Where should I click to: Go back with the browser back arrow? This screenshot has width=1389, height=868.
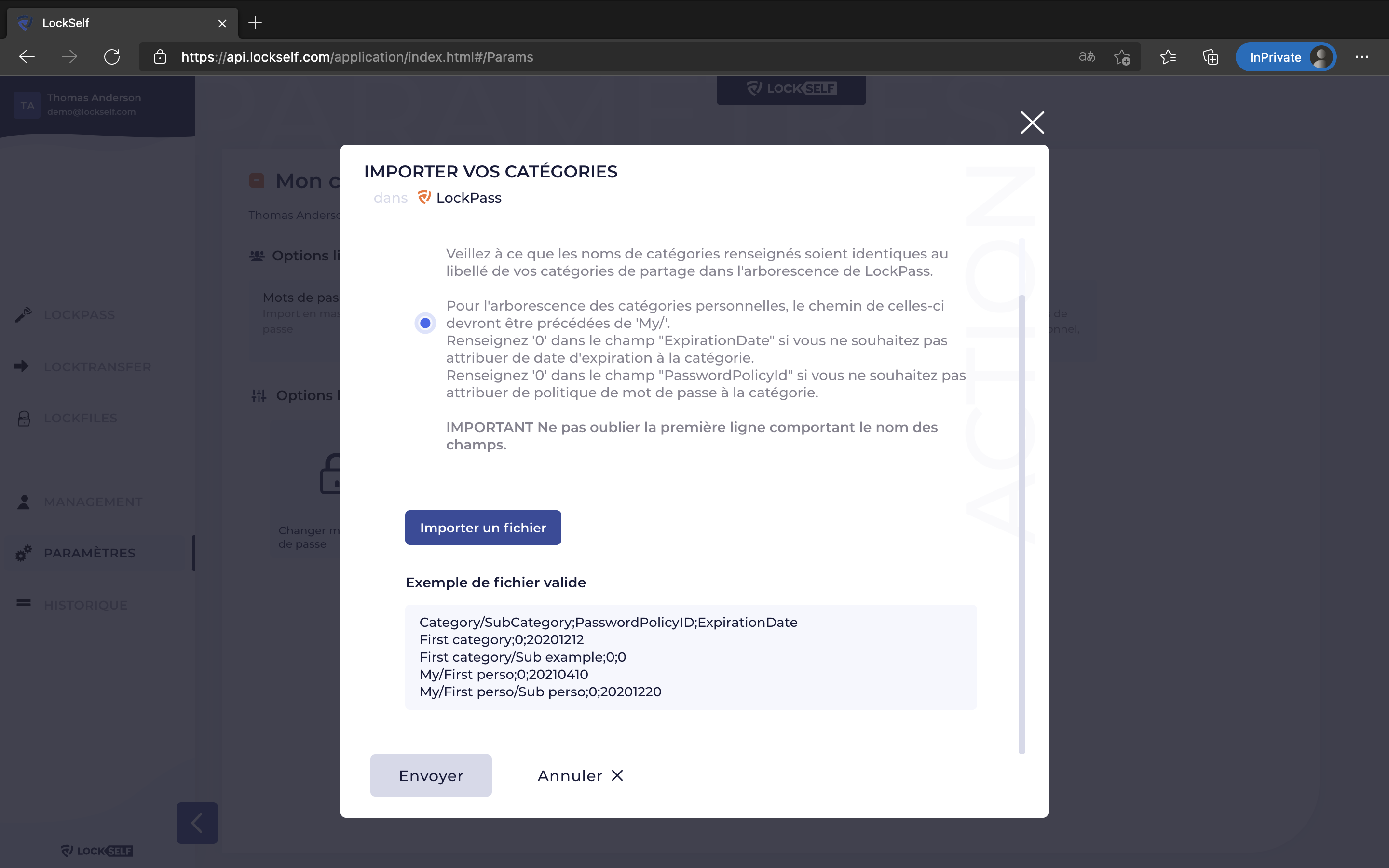click(27, 57)
